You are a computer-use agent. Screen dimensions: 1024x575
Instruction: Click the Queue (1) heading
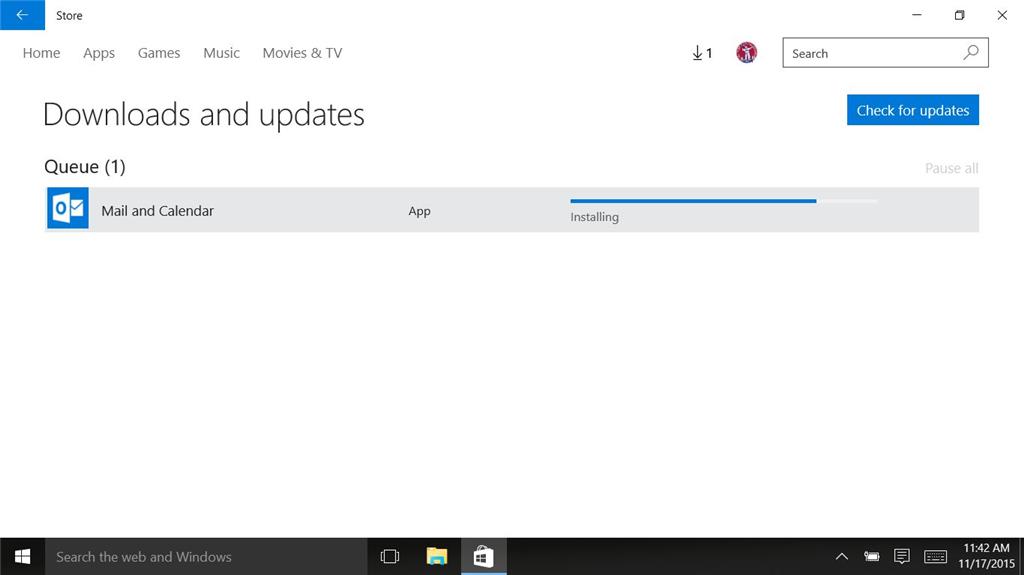tap(85, 167)
